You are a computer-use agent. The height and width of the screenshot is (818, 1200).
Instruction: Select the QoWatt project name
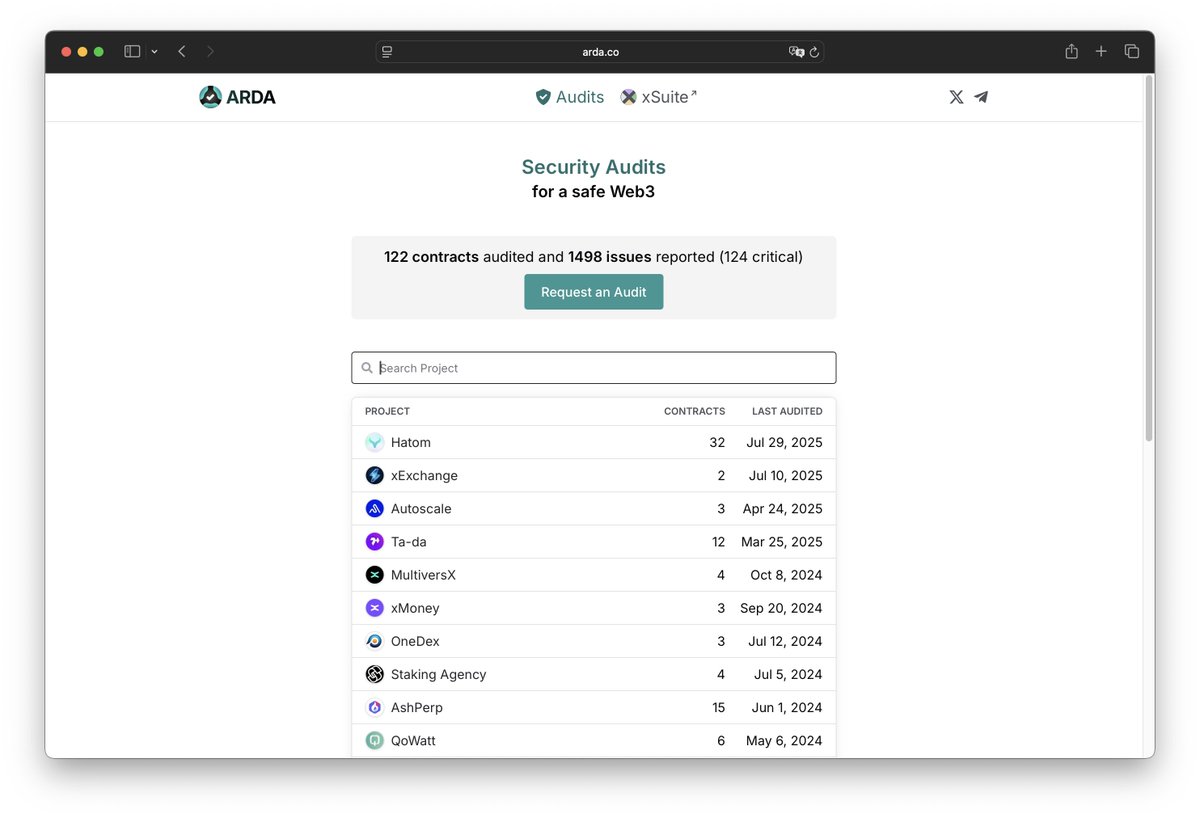[413, 740]
